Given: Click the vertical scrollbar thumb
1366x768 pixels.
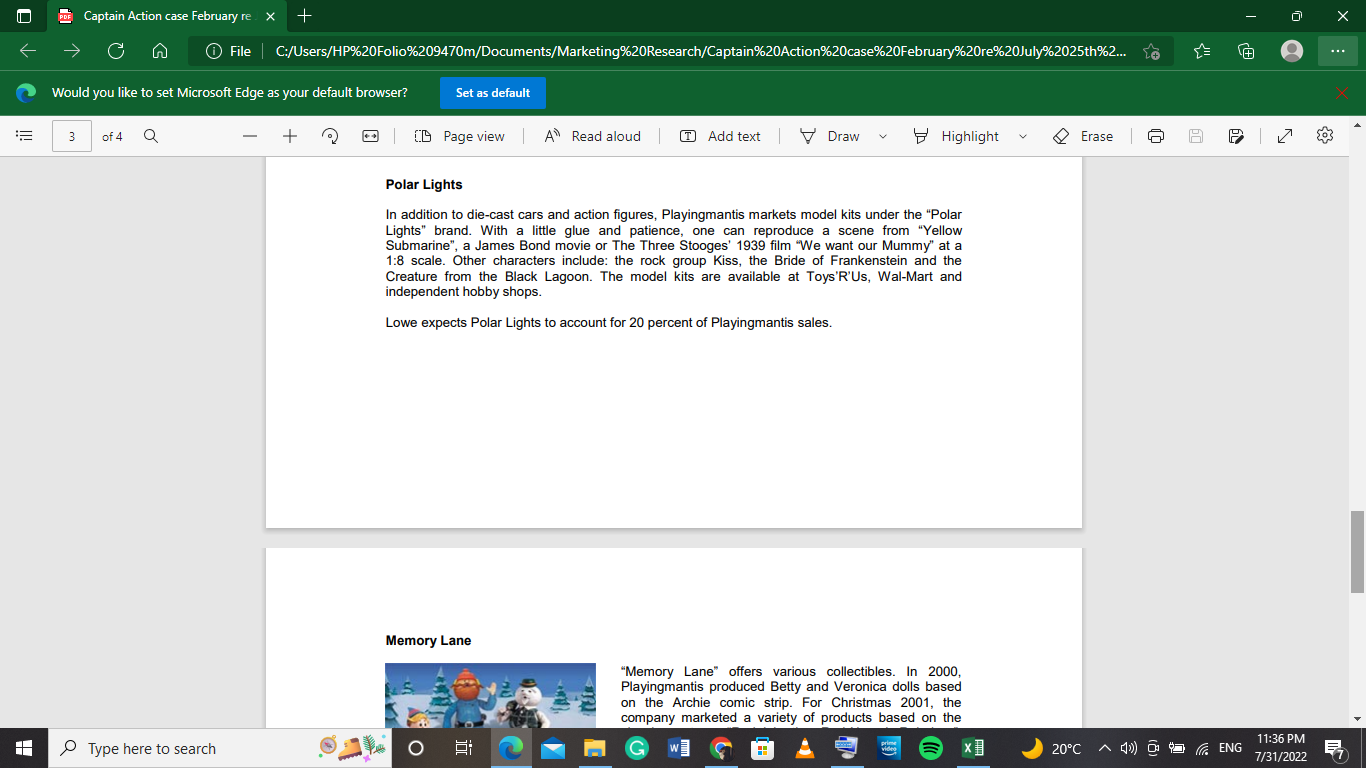Looking at the screenshot, I should click(x=1357, y=552).
